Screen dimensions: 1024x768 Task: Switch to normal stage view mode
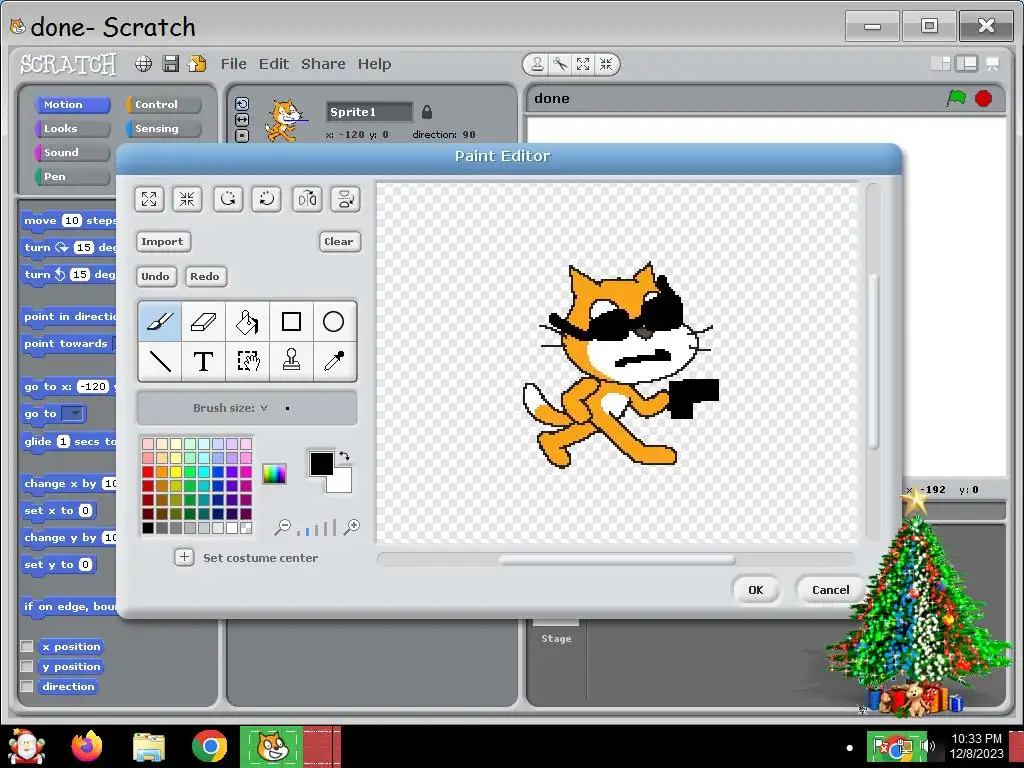[x=967, y=63]
